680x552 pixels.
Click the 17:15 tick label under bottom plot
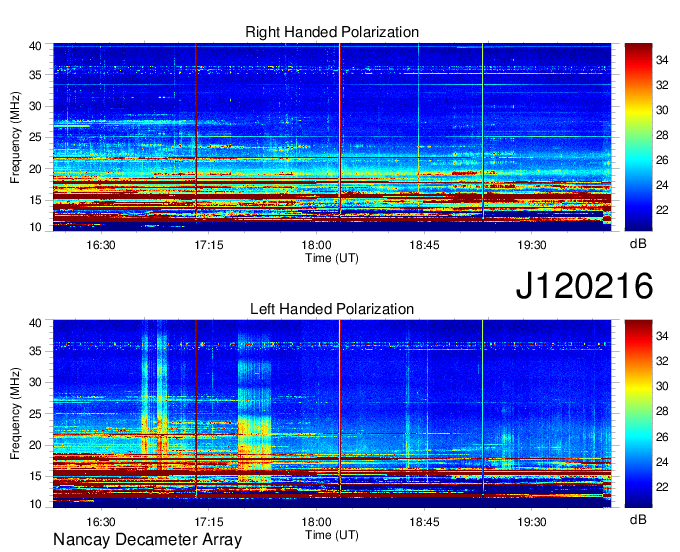[x=209, y=522]
